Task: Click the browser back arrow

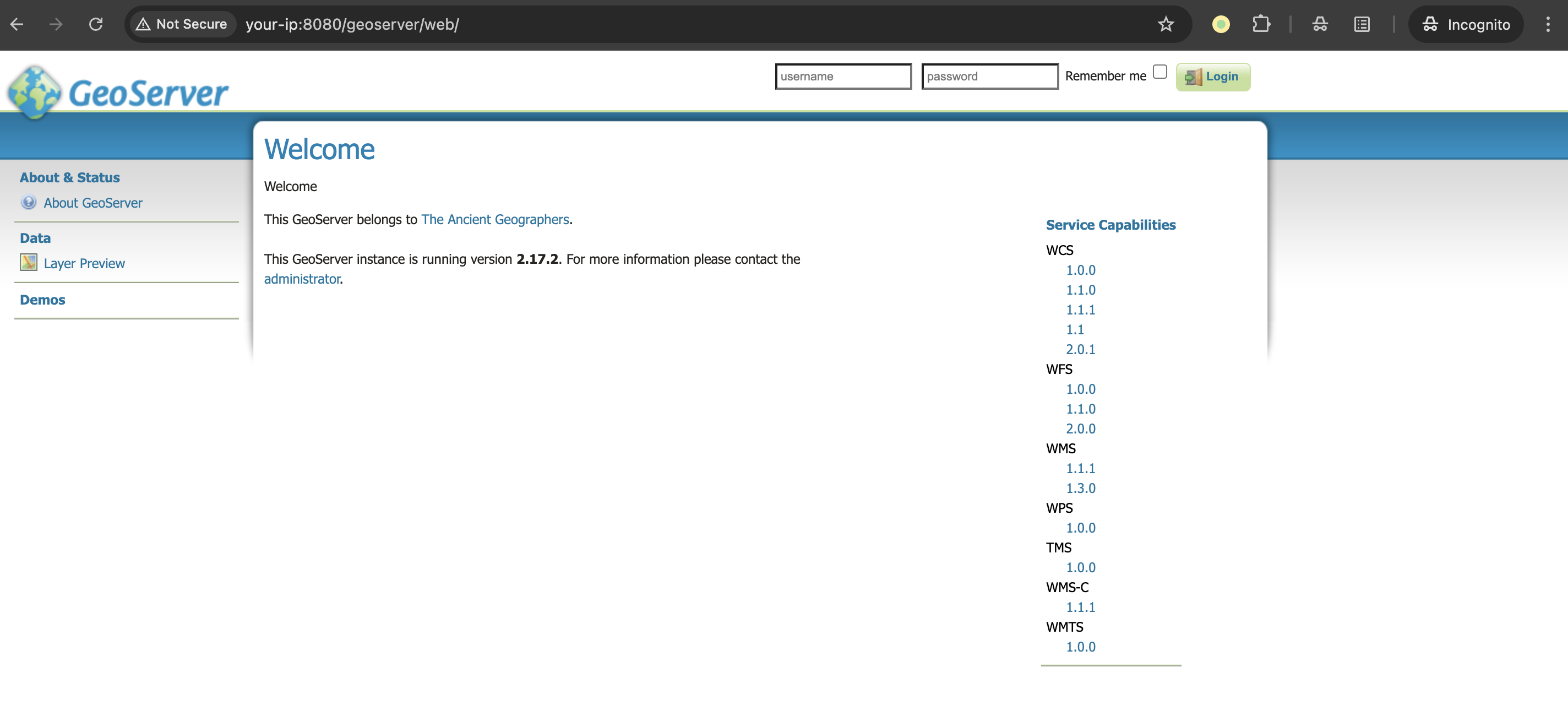Action: pyautogui.click(x=17, y=24)
